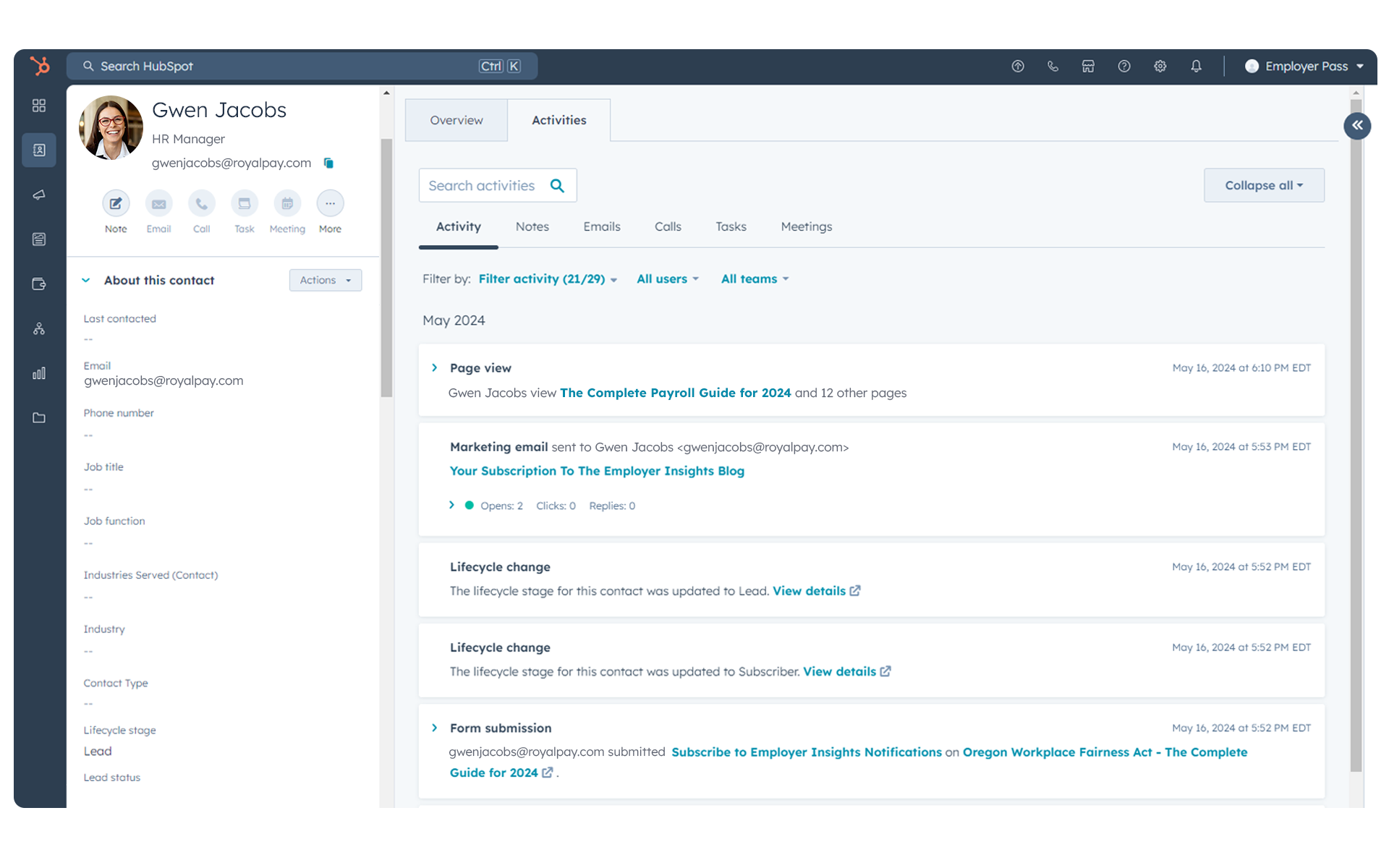This screenshot has height=868, width=1389.
Task: Open the Commerce wallet sidebar icon
Action: pos(39,284)
